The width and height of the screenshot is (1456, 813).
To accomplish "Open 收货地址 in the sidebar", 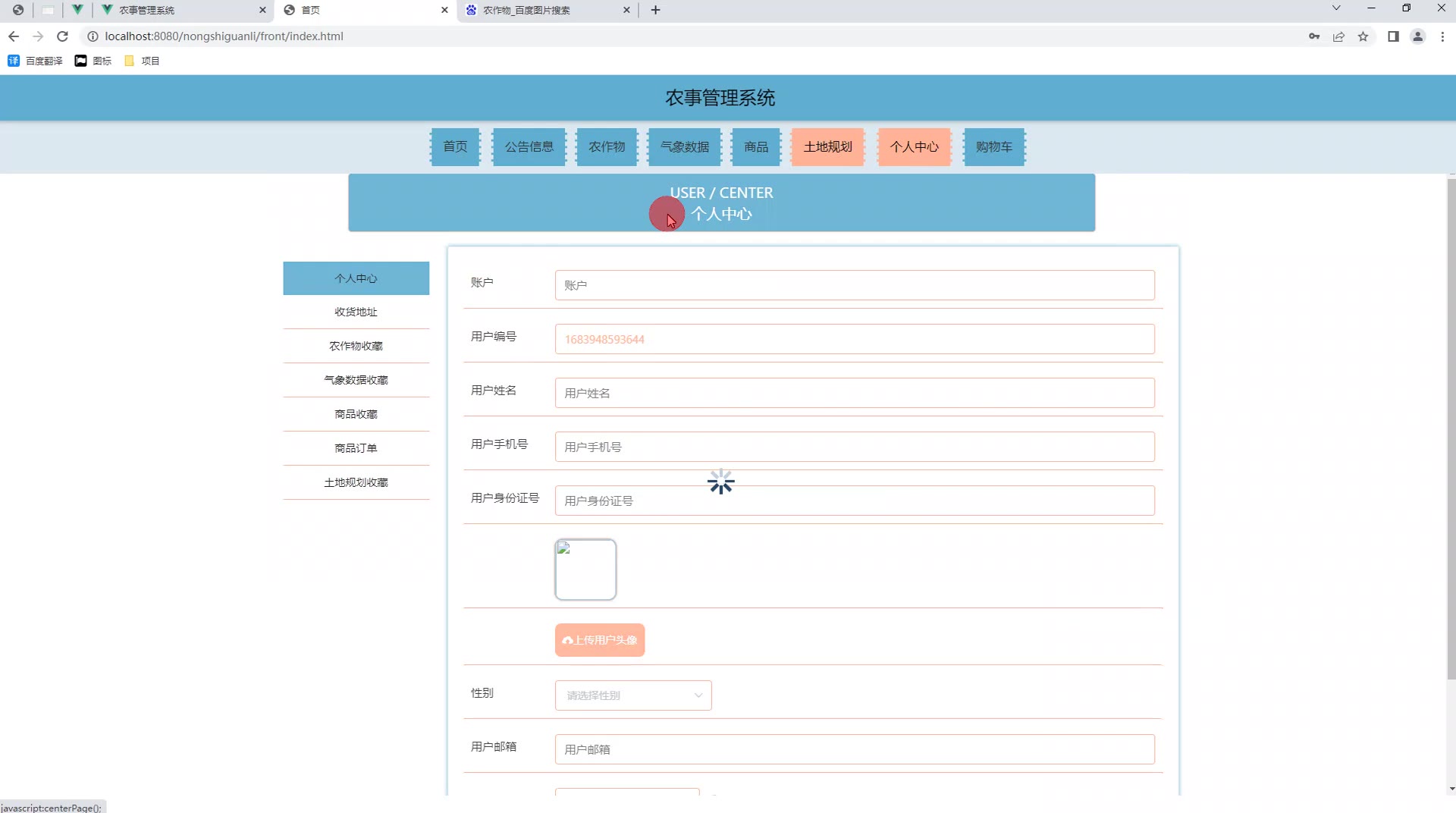I will click(x=356, y=312).
